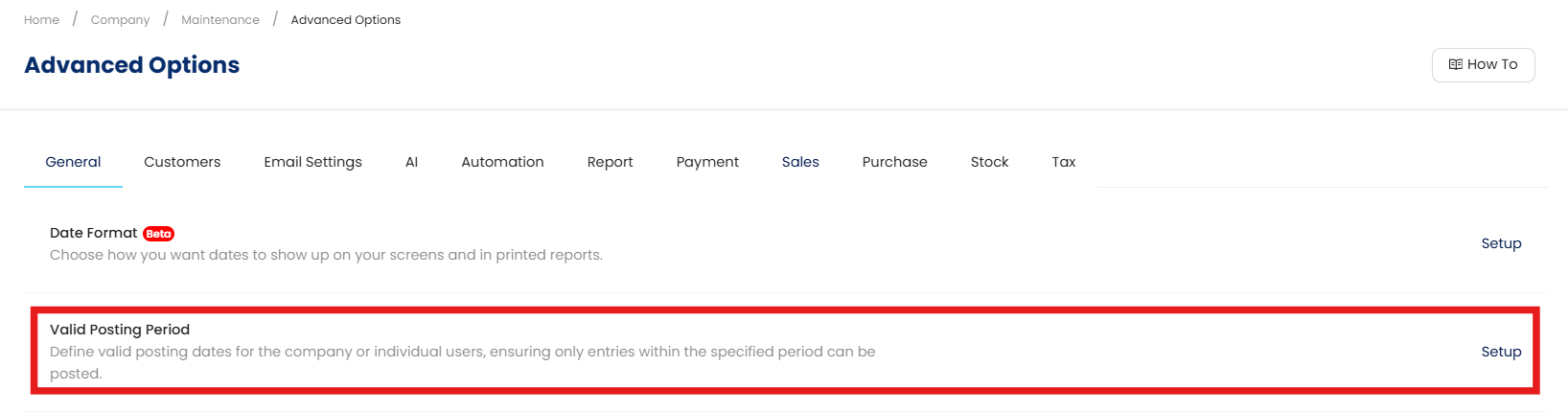Viewport: 1568px width, 412px height.
Task: Go to Home breadcrumb link
Action: pos(41,19)
